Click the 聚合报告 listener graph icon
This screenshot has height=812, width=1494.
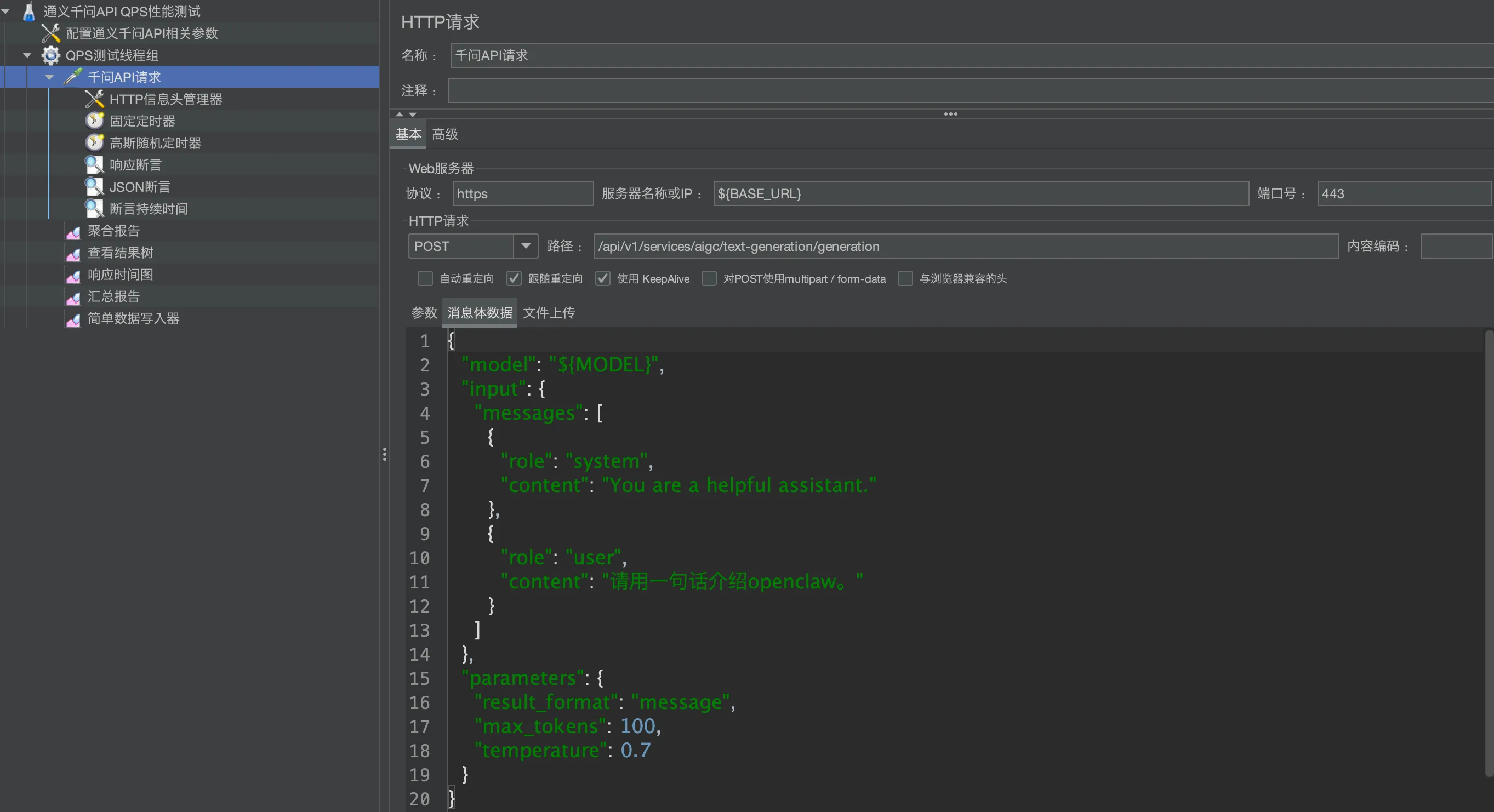click(73, 231)
